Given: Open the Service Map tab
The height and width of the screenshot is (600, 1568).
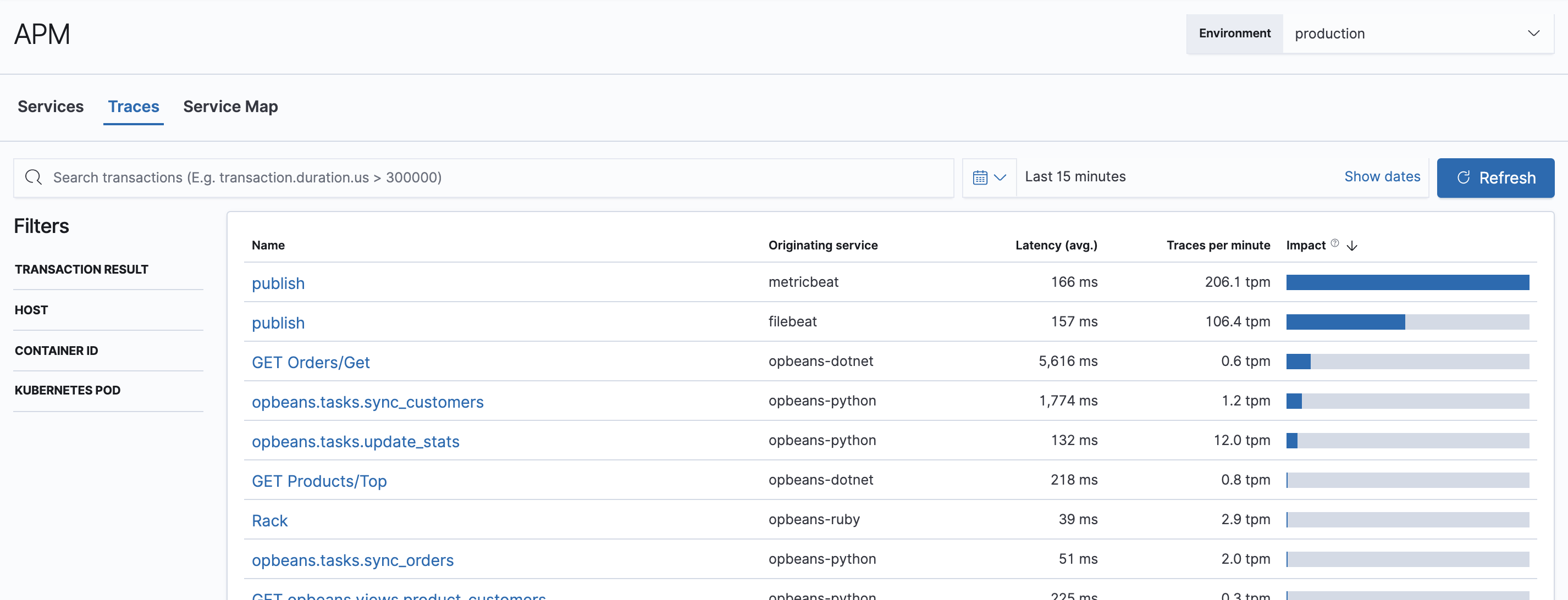Looking at the screenshot, I should click(230, 106).
